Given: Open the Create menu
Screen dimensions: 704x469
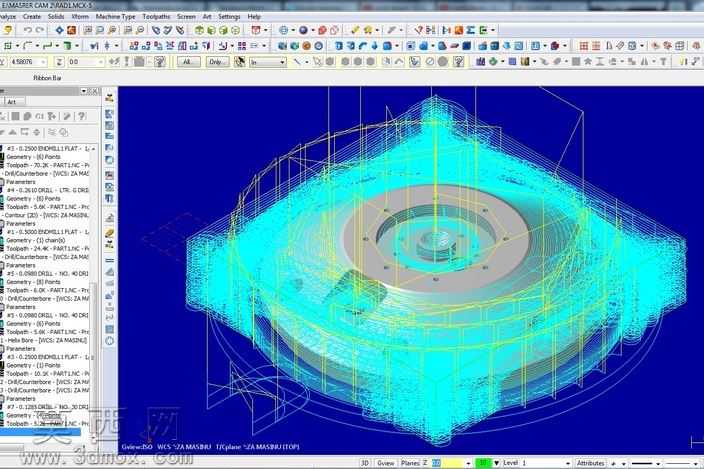Looking at the screenshot, I should point(32,17).
